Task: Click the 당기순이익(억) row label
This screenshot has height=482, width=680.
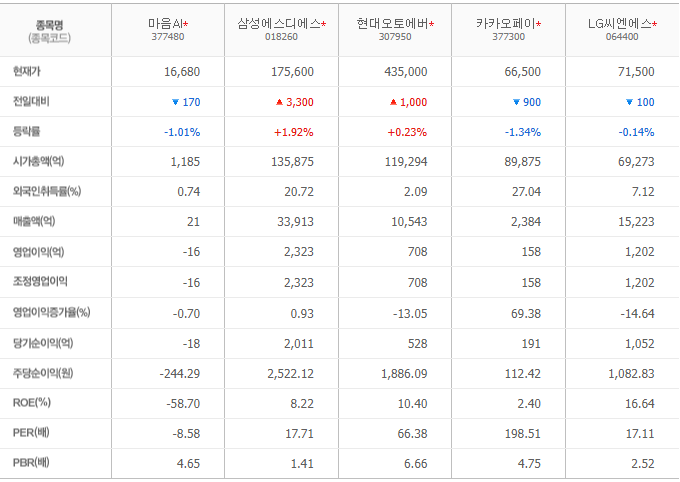Action: coord(43,343)
